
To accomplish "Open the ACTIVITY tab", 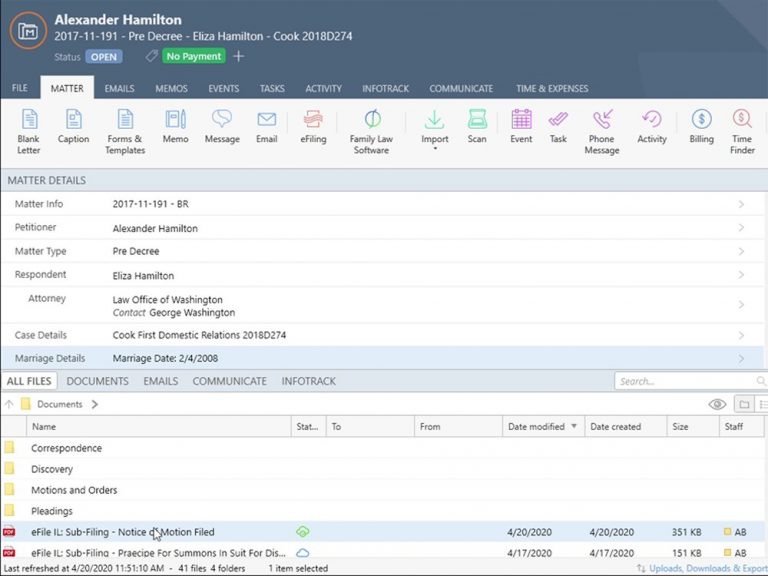I will tap(323, 89).
